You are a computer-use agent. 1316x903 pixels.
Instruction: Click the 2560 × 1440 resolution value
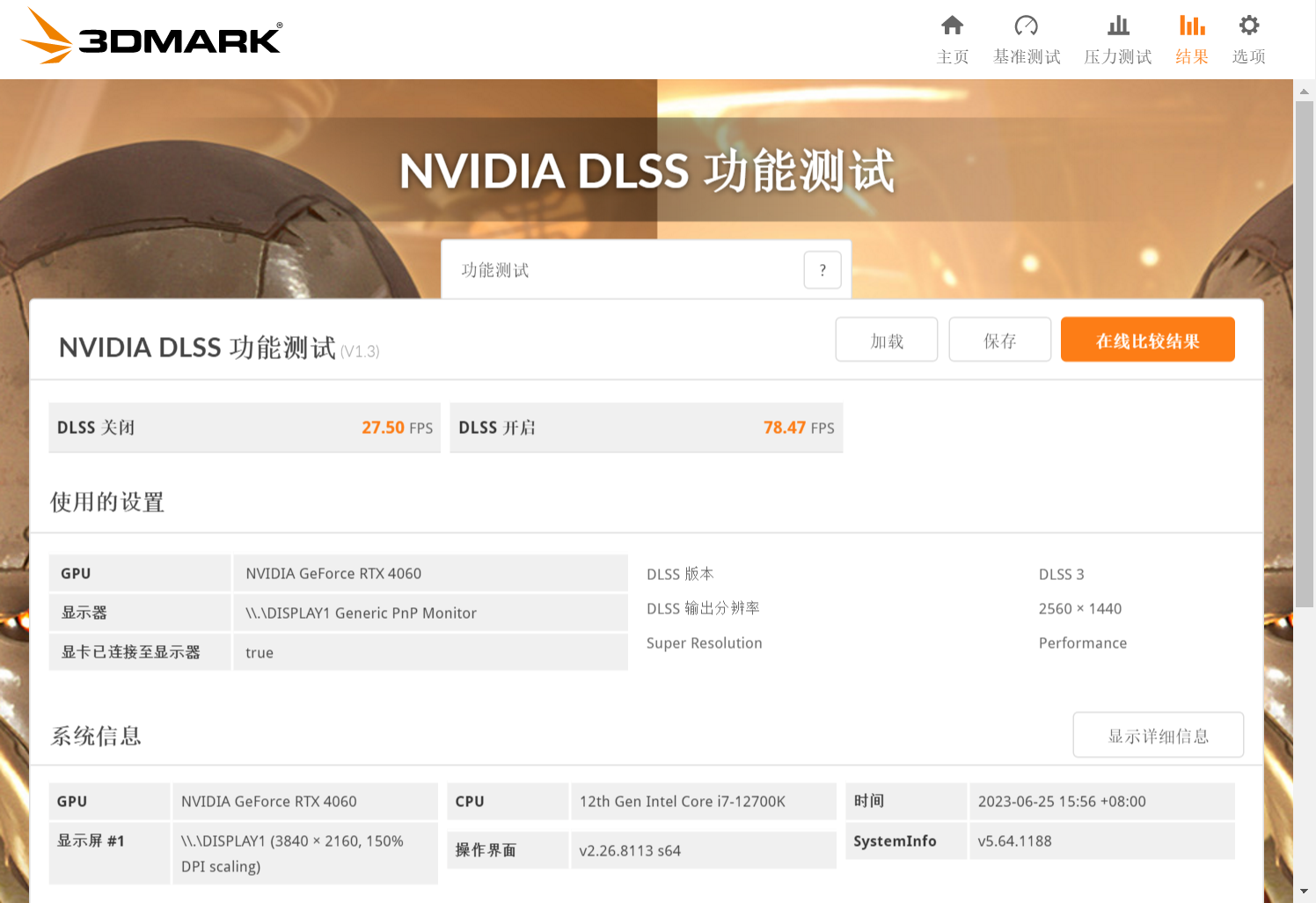(x=1080, y=608)
